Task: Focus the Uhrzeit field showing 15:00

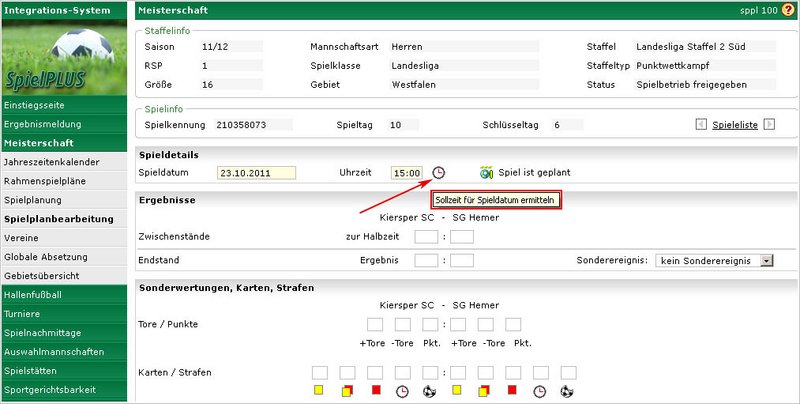Action: point(406,172)
